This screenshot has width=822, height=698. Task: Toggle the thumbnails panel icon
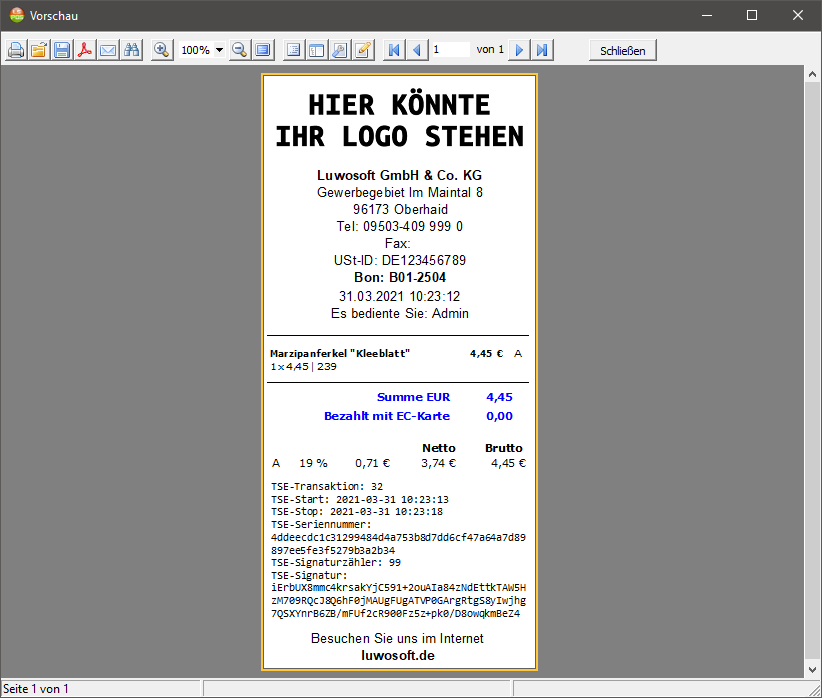click(317, 50)
